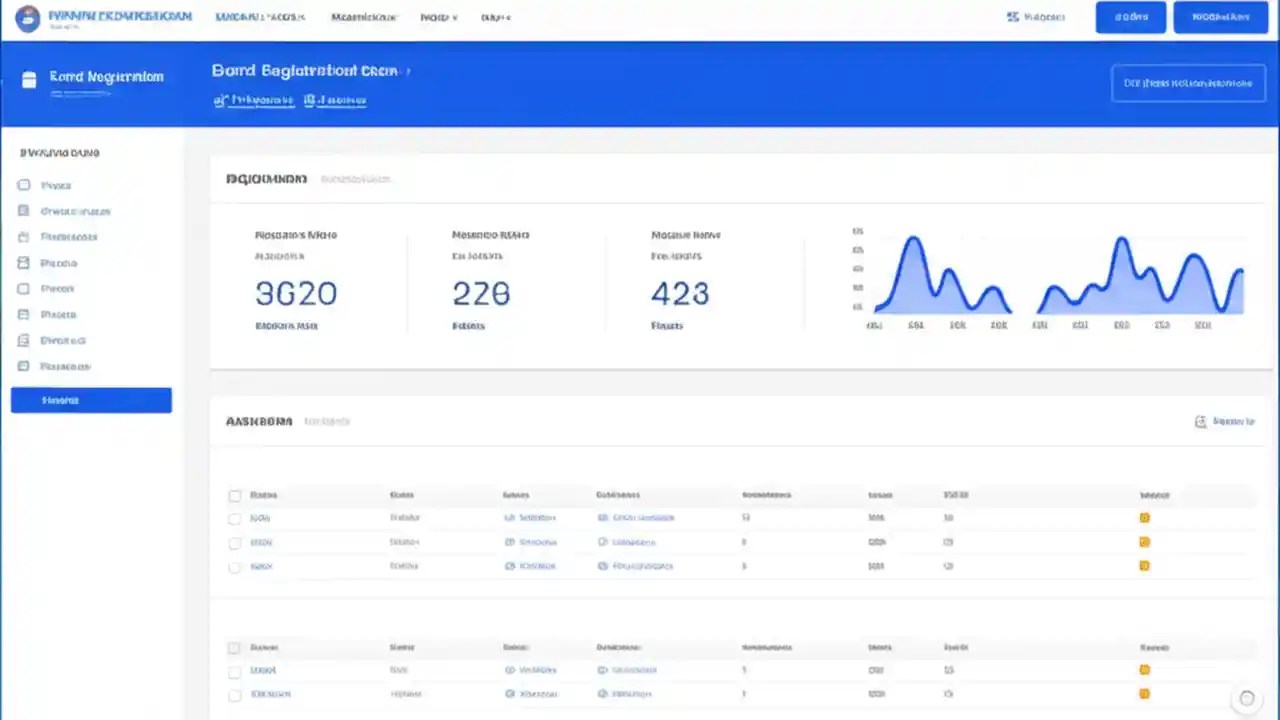Screen dimensions: 1280x720
Task: Click the peak of the blue area chart
Action: pos(913,237)
